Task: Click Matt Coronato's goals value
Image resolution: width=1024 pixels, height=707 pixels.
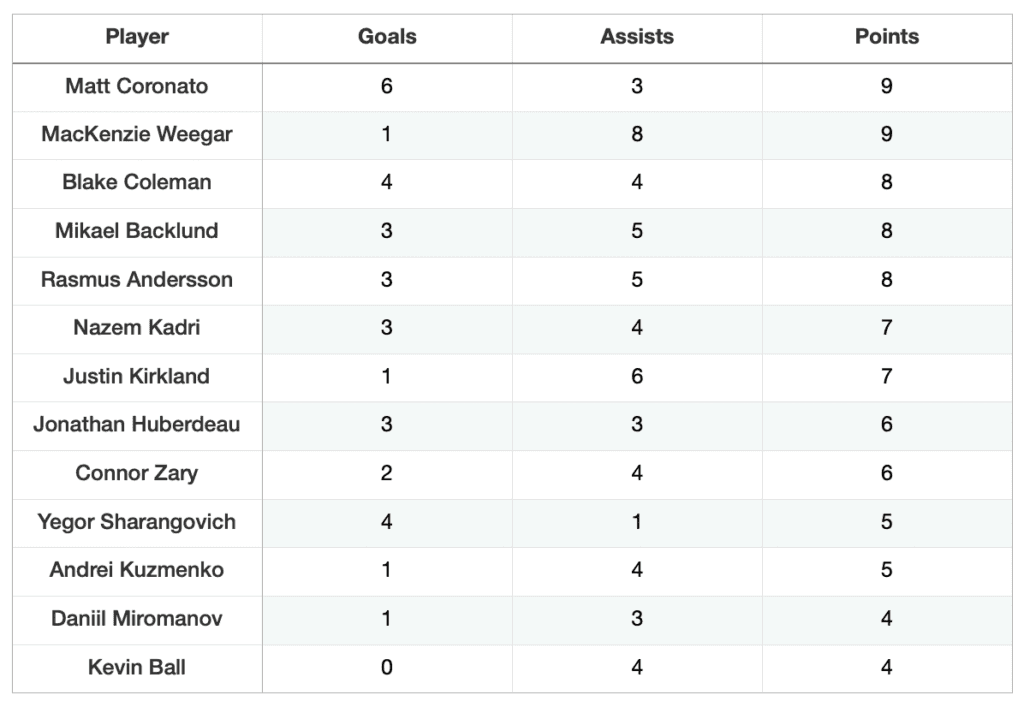Action: tap(387, 86)
